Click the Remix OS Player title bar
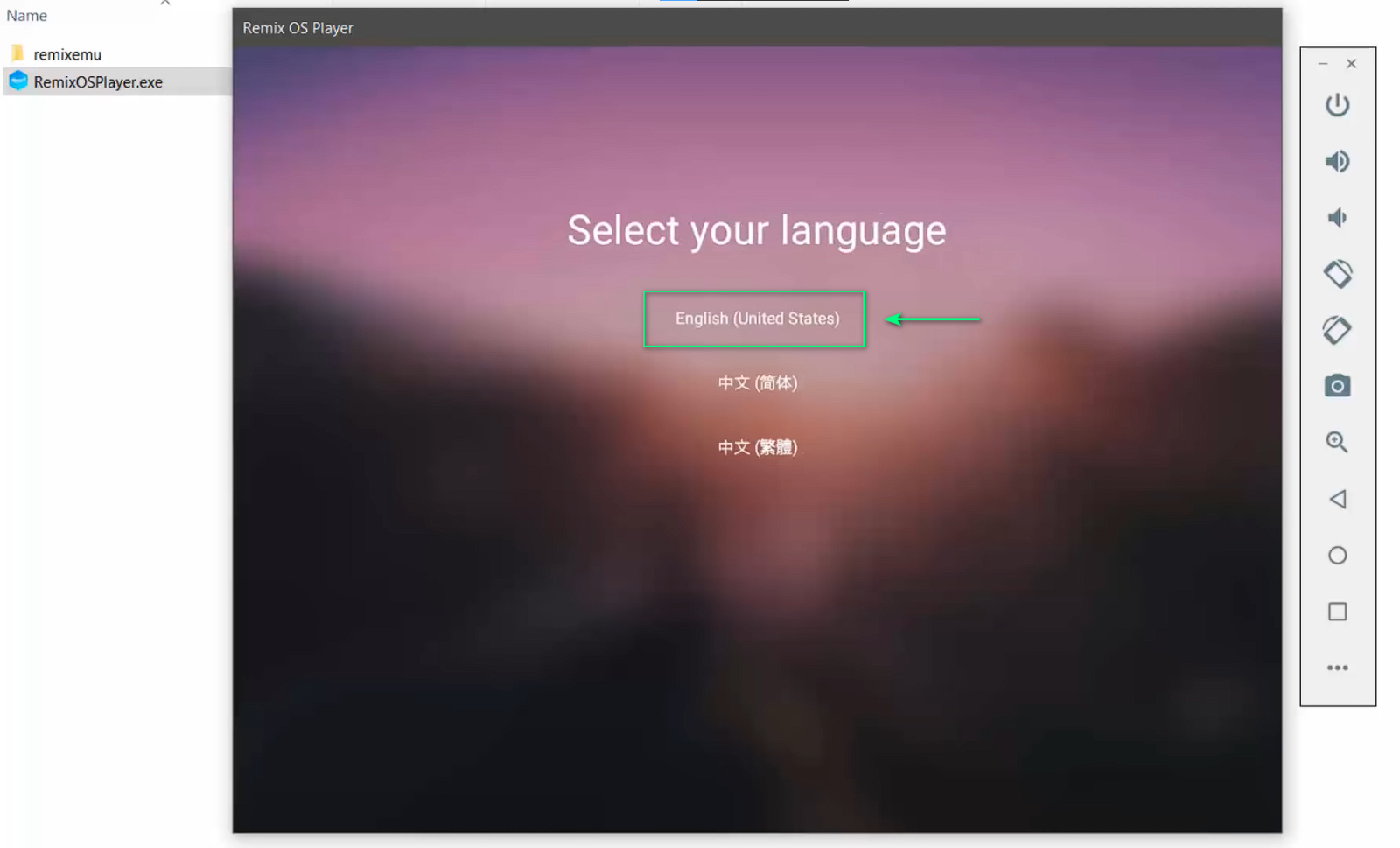Screen dimensions: 1400x848 [297, 27]
